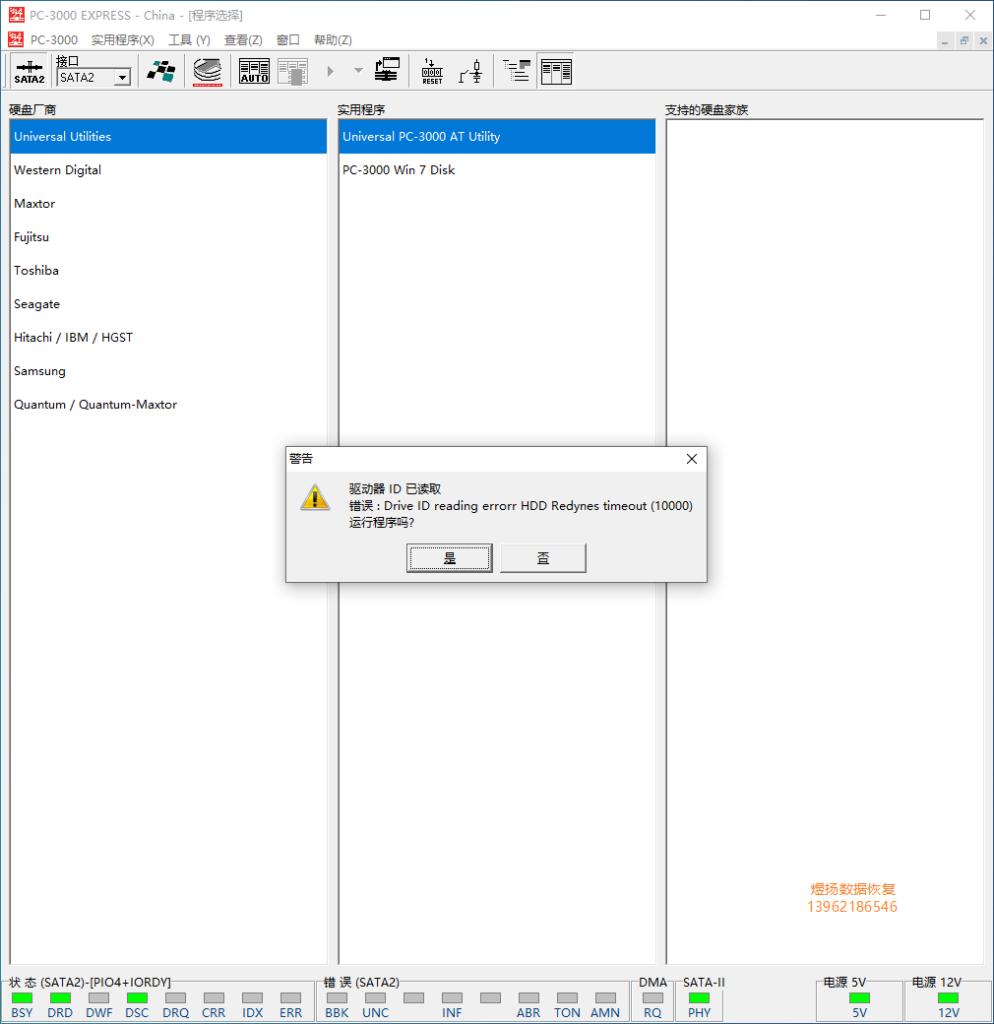Screen dimensions: 994x1024
Task: Click the DRD status indicator
Action: [x=60, y=998]
